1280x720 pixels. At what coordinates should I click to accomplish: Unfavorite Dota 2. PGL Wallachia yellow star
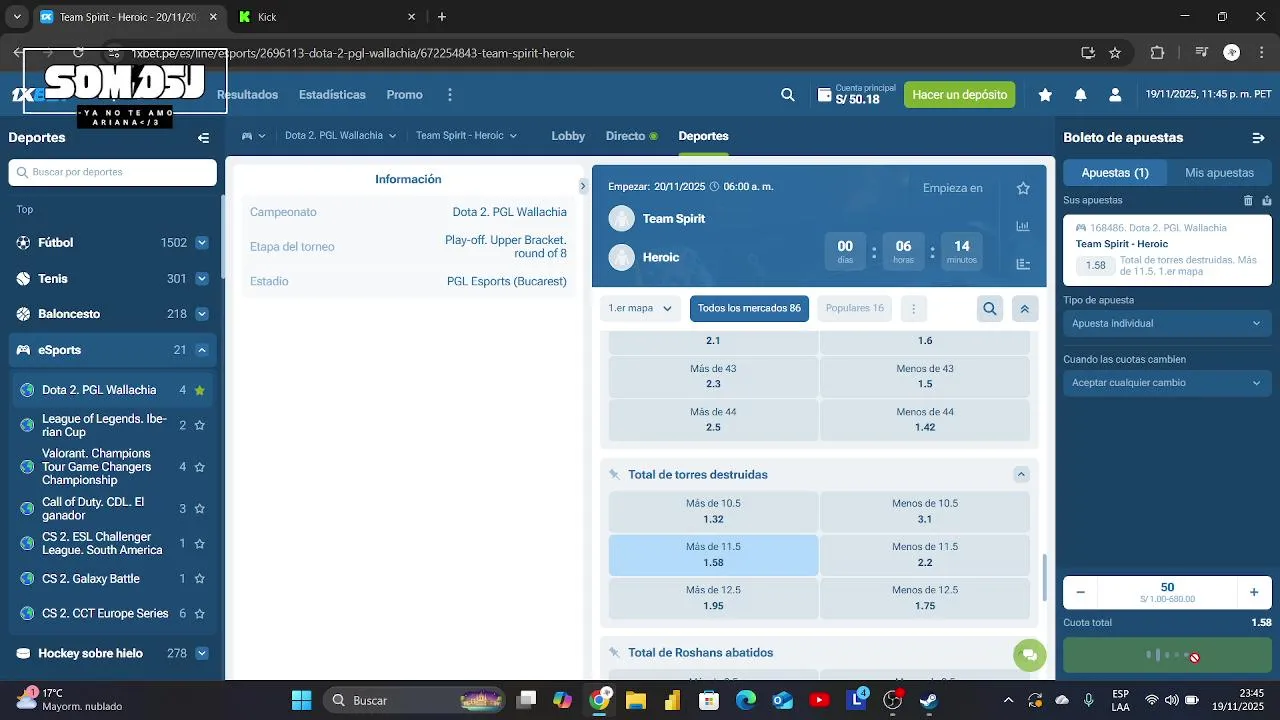pyautogui.click(x=200, y=390)
